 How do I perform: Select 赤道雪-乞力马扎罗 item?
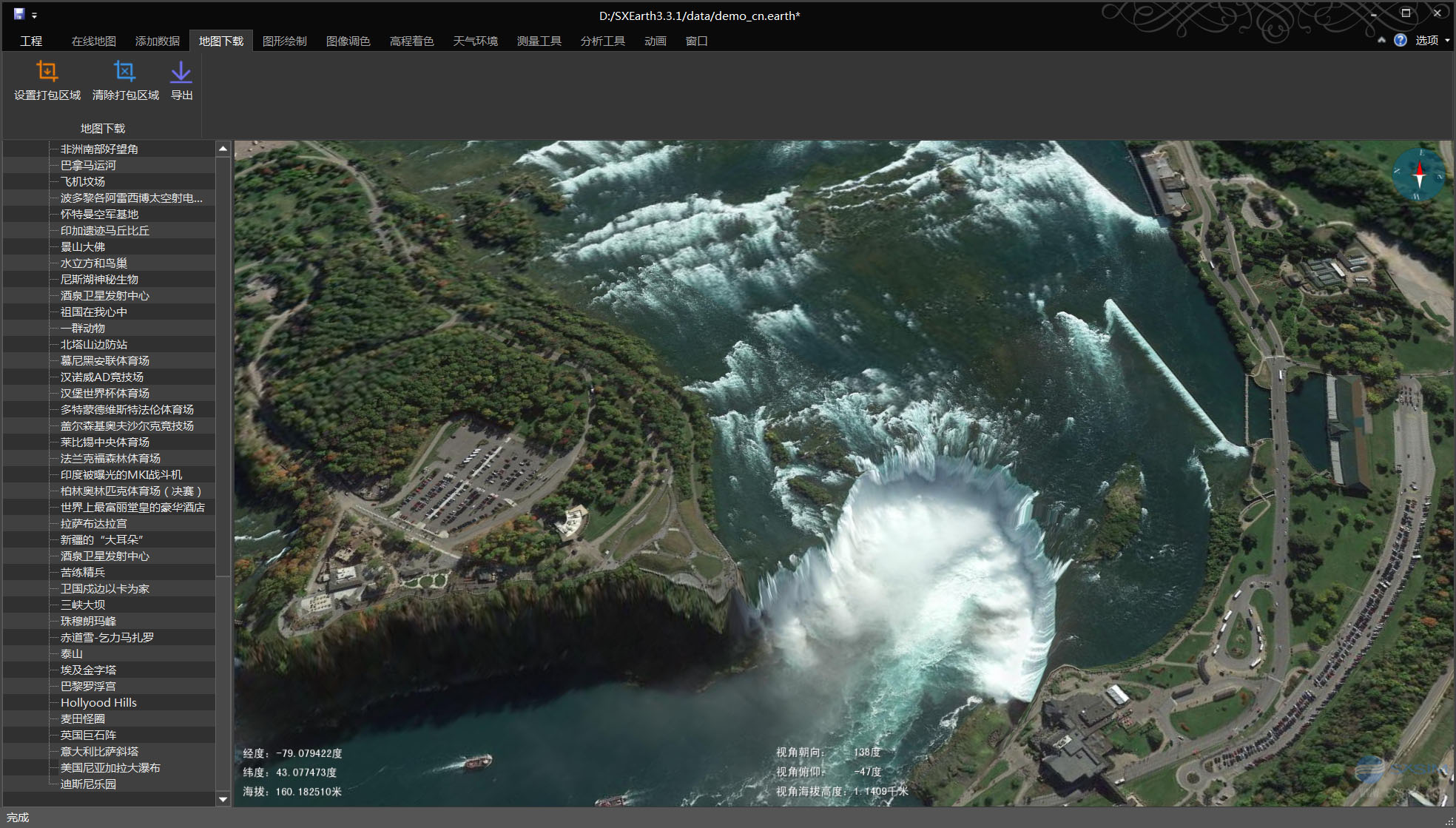coord(107,637)
